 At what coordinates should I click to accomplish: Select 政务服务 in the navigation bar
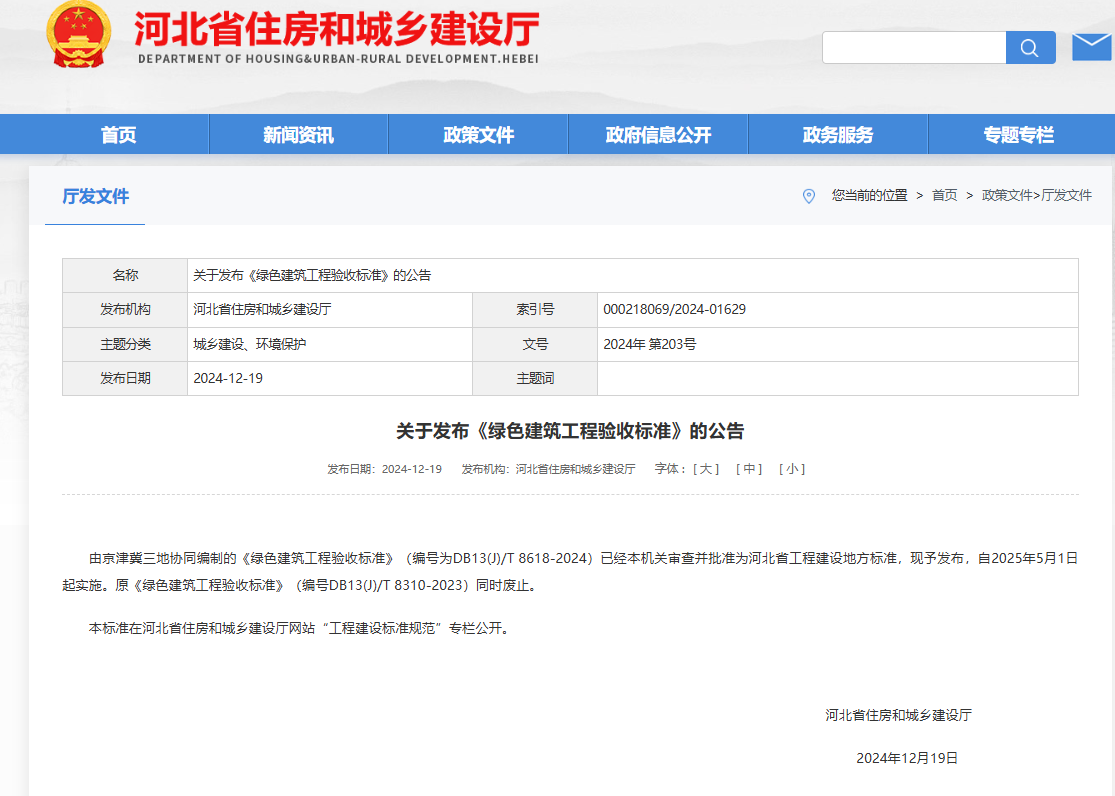pyautogui.click(x=838, y=135)
